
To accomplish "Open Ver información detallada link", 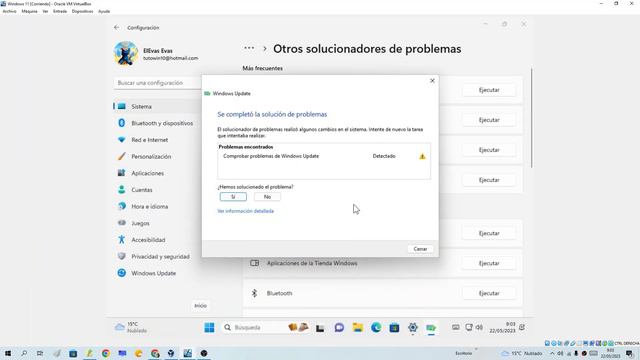I will tap(245, 211).
